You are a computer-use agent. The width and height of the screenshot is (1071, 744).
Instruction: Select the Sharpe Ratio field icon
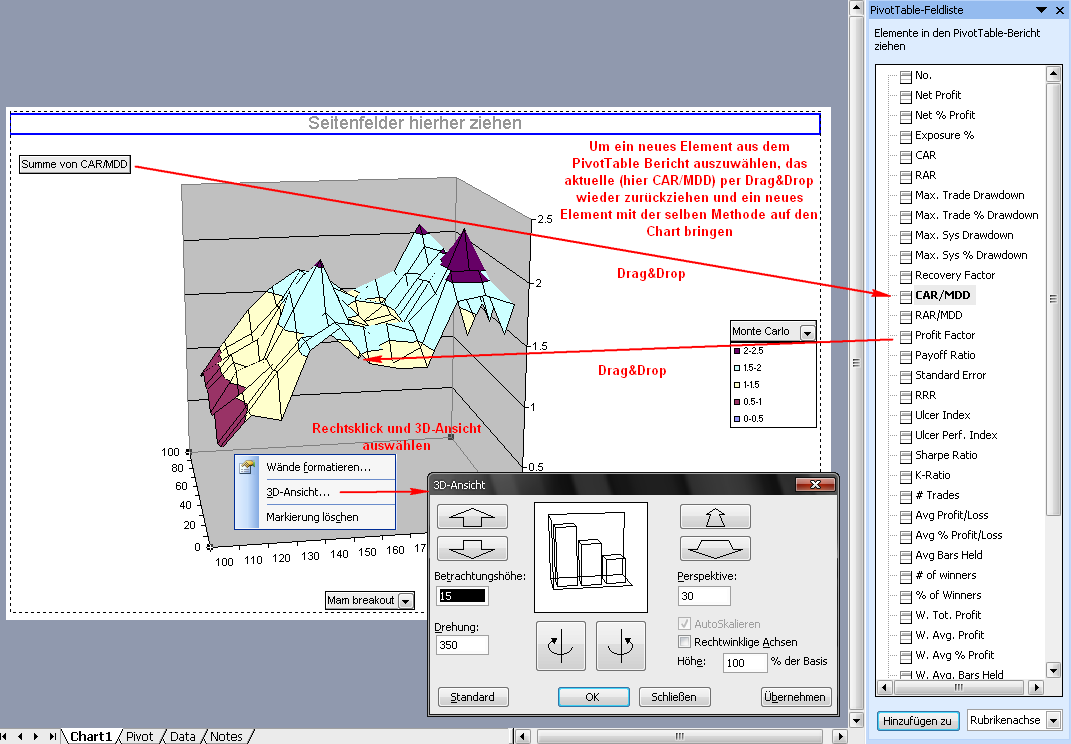(906, 455)
